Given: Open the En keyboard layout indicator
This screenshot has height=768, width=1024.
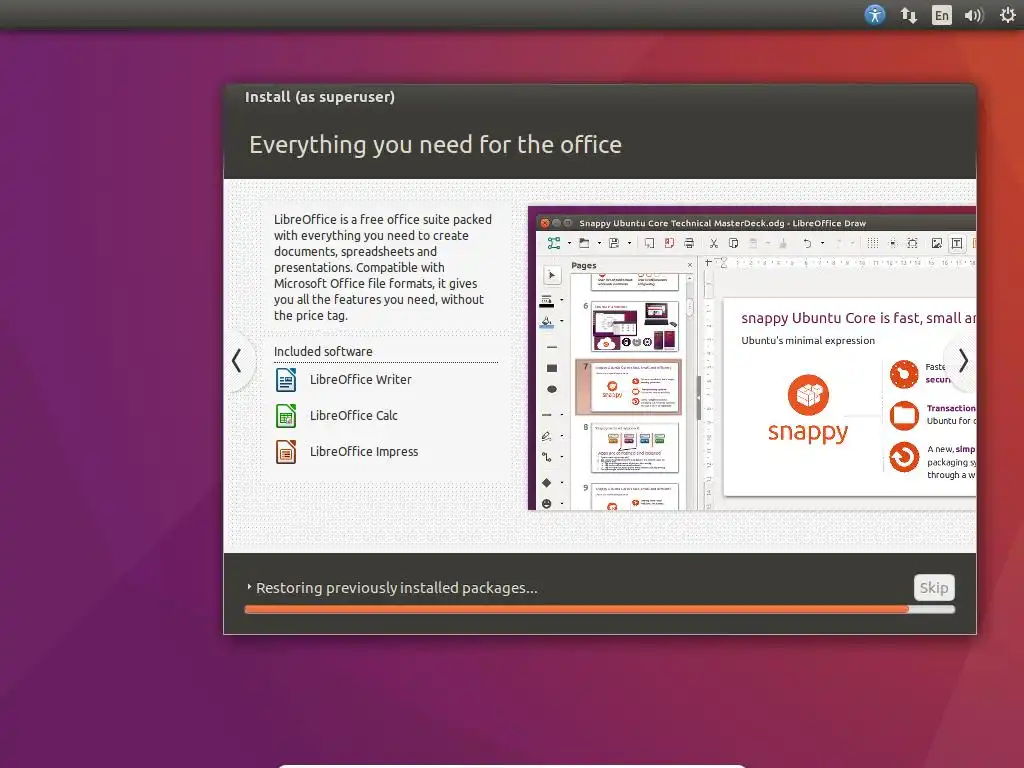Looking at the screenshot, I should point(941,15).
